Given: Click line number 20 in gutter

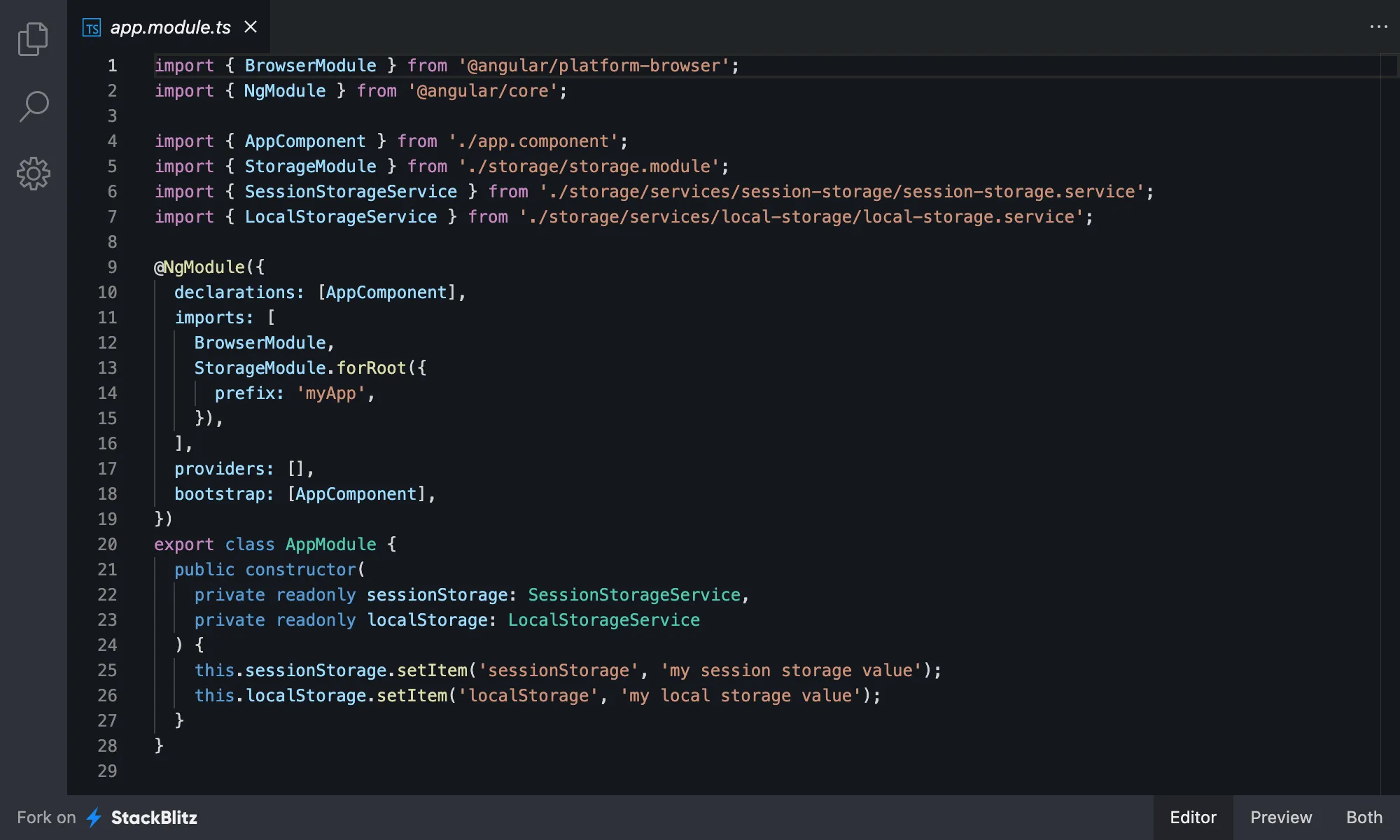Looking at the screenshot, I should tap(107, 545).
